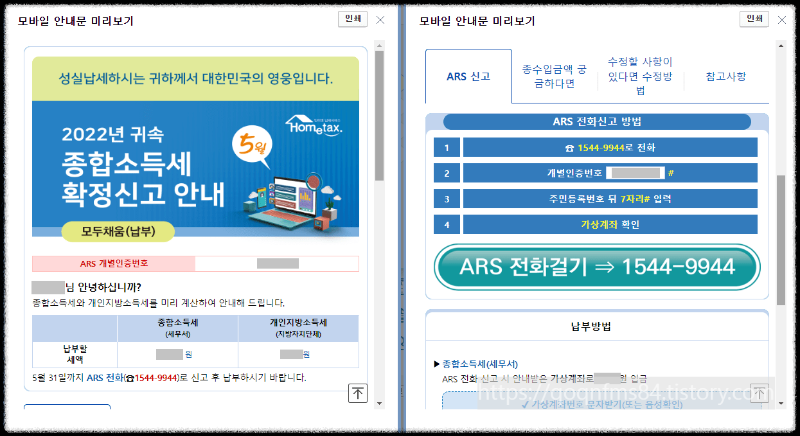Click the 종합소득세와 개인지방소득세를 미리 계산하여 sentence
The width and height of the screenshot is (800, 436).
159,303
